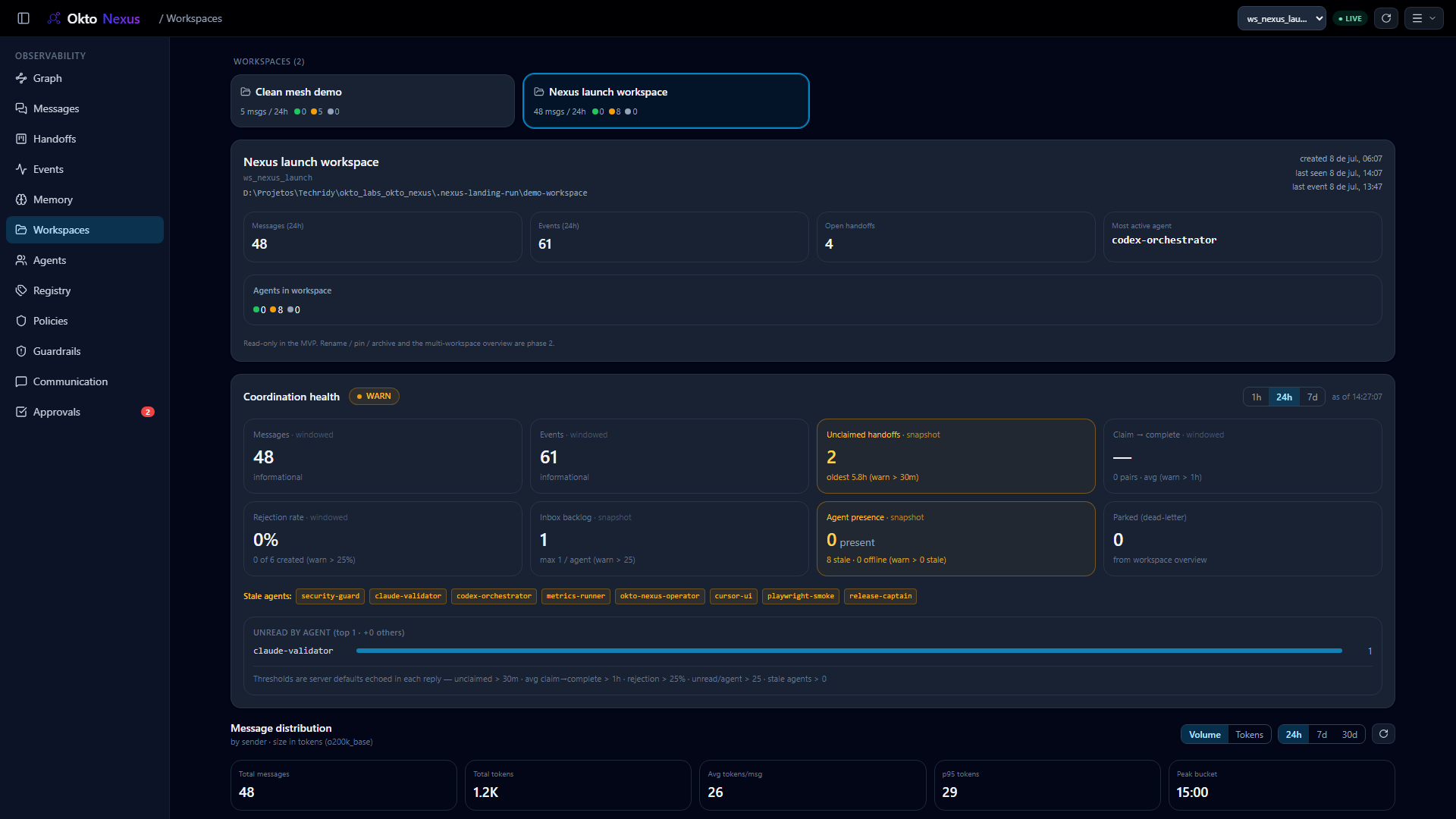The height and width of the screenshot is (819, 1456).
Task: Open Memory via its brain icon
Action: [21, 199]
